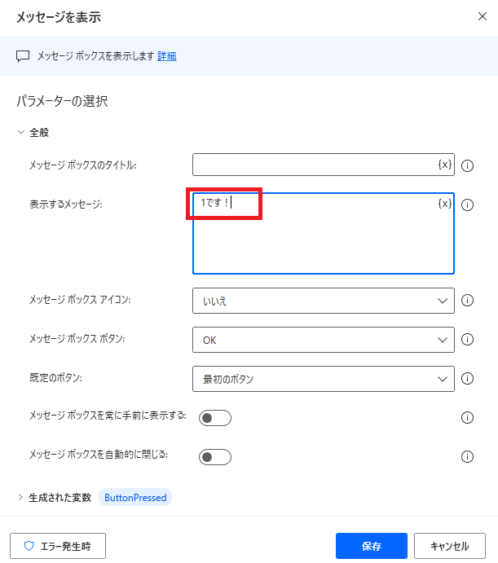Click the キャンセル button

pos(450,546)
